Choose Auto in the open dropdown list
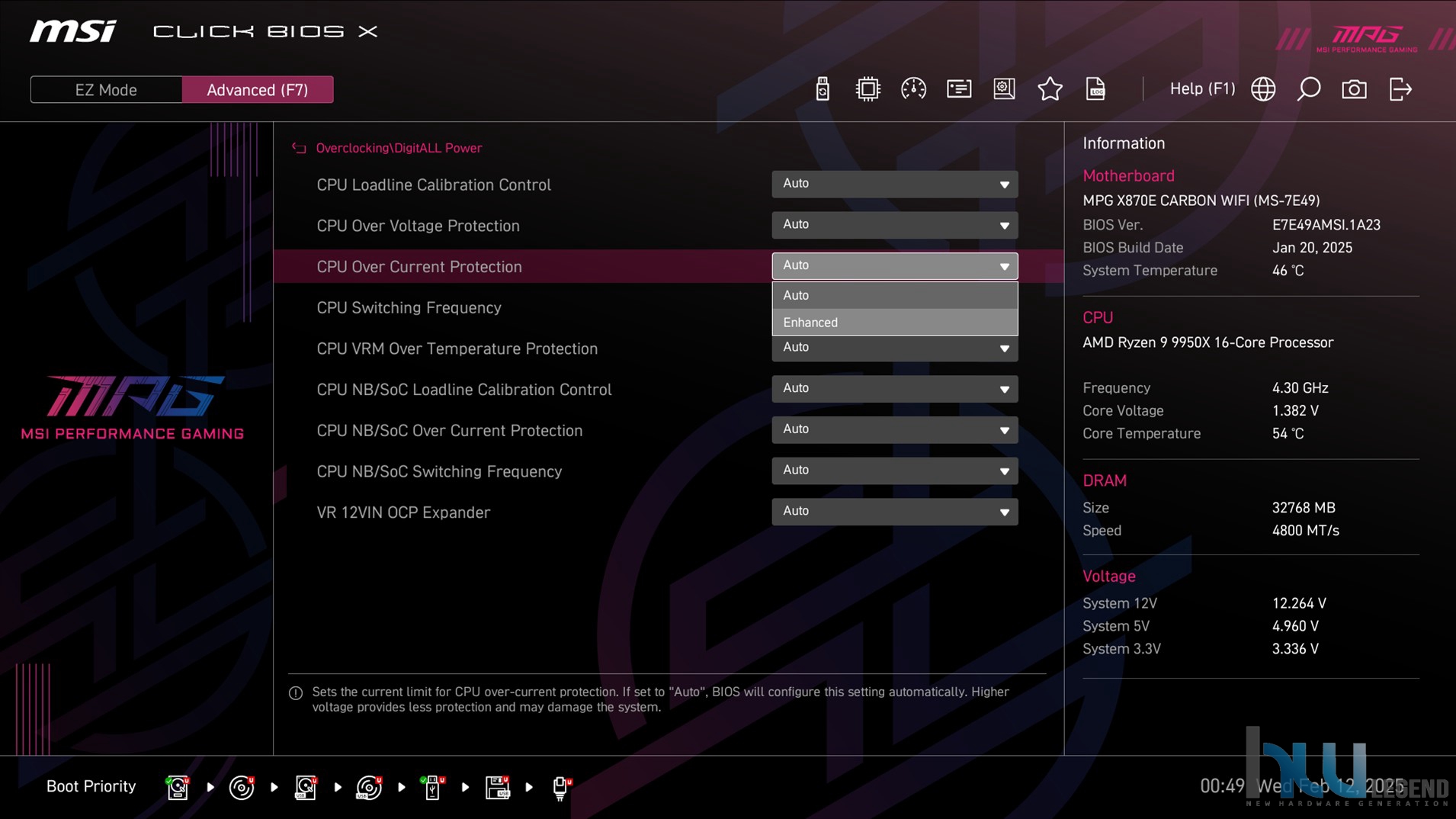Image resolution: width=1456 pixels, height=819 pixels. pos(894,295)
